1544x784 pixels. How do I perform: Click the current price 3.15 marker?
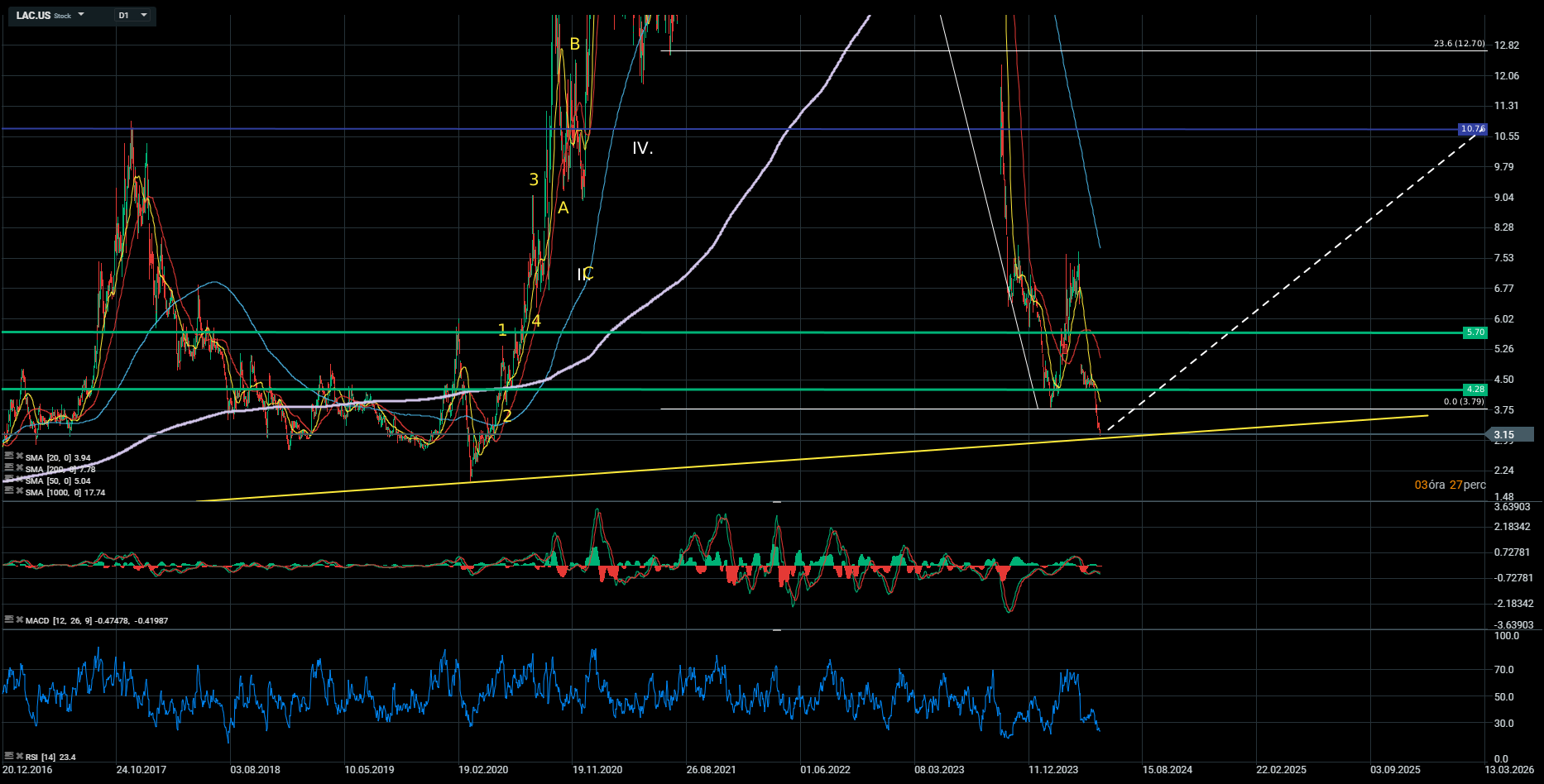1503,435
